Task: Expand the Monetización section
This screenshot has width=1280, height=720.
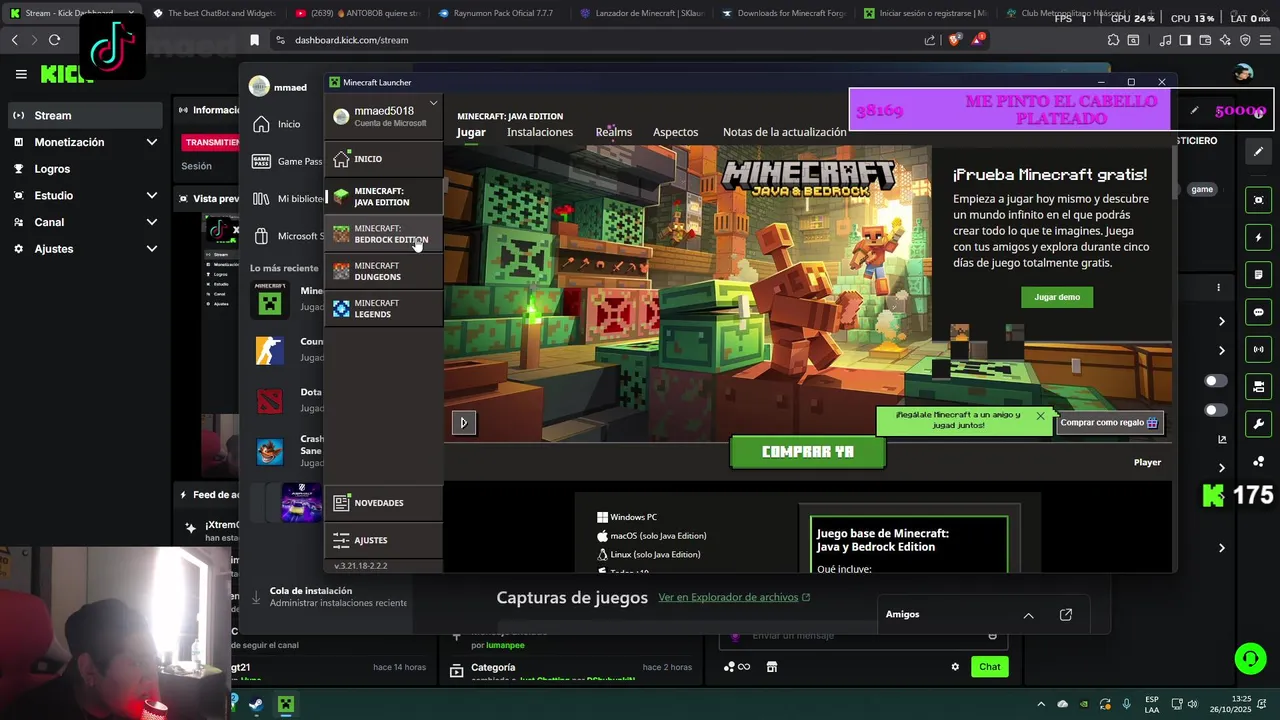Action: pos(85,142)
